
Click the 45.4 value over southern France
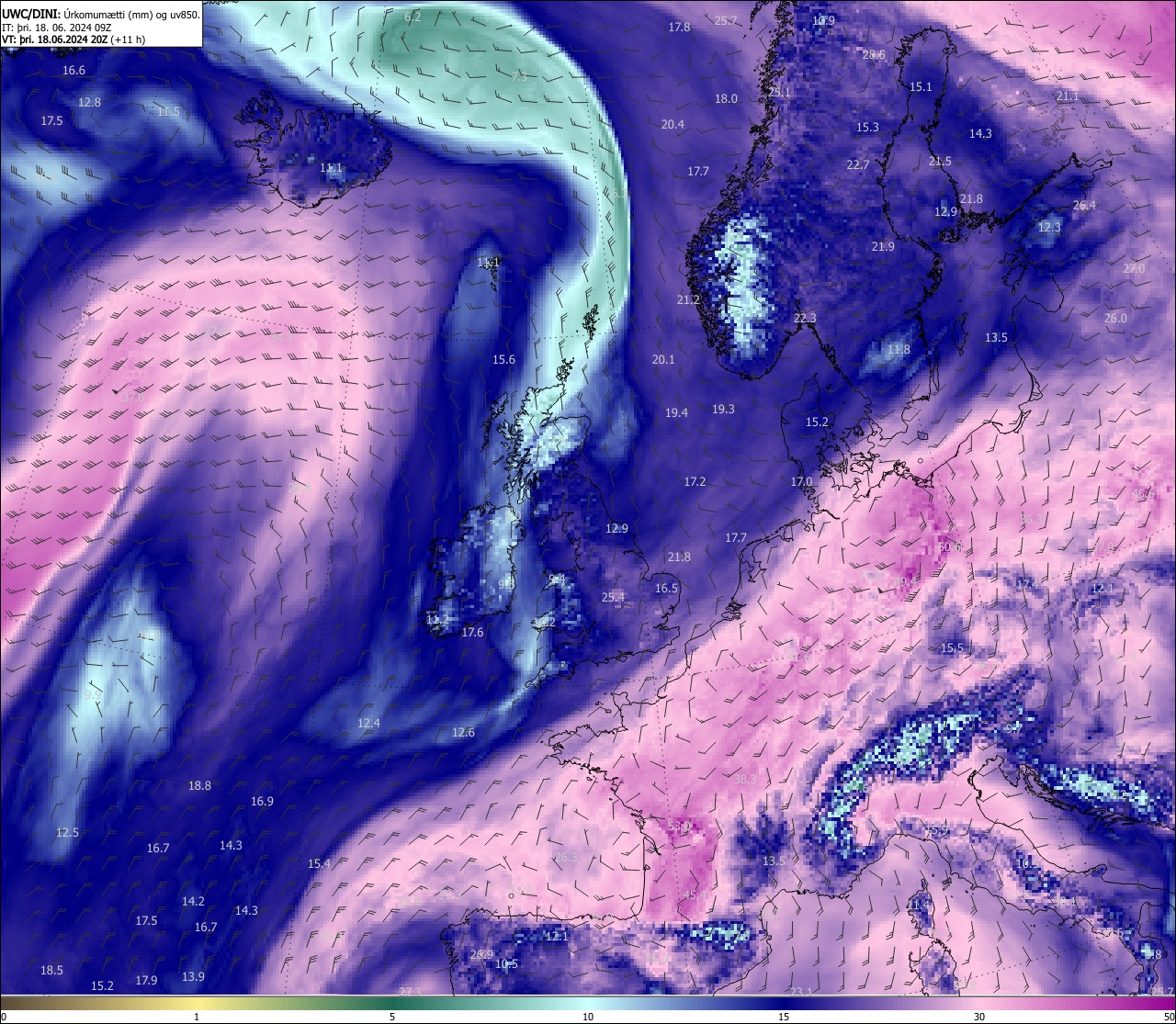coord(695,895)
